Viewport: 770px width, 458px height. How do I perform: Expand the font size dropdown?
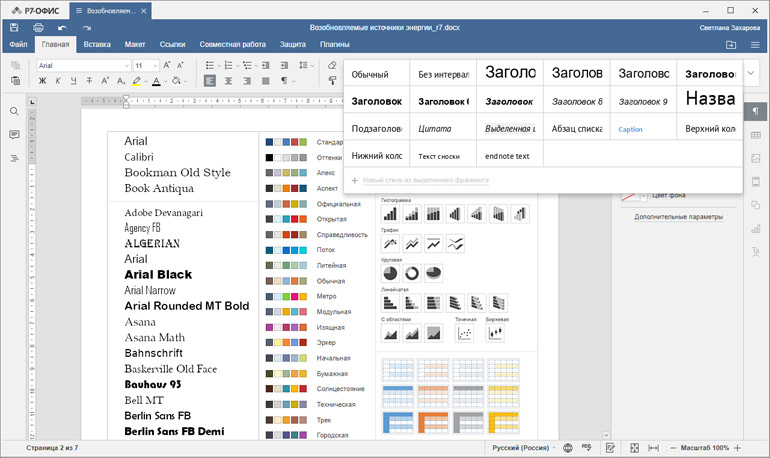[153, 65]
